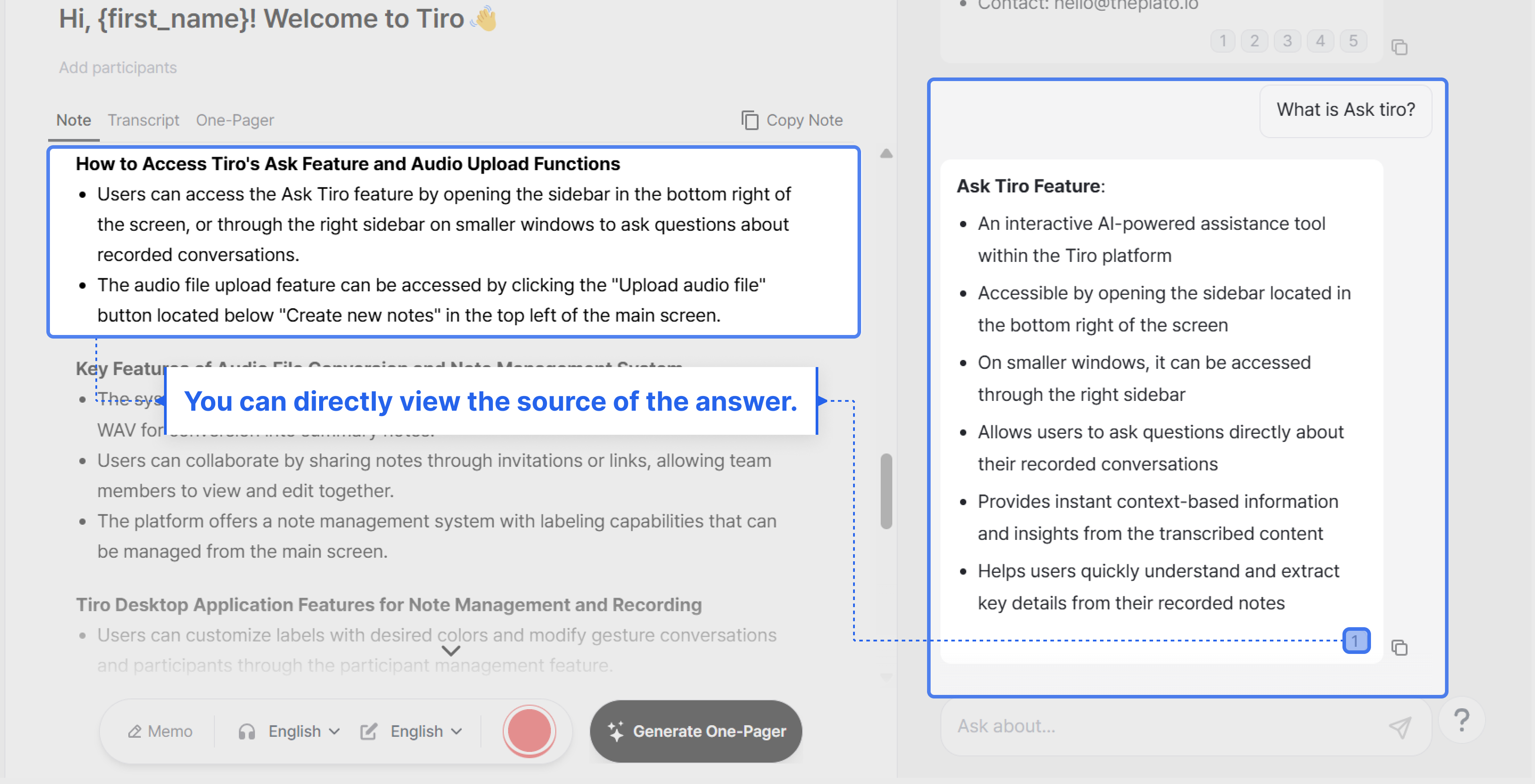Open source reference badge 1 under the answer
Viewport: 1535px width, 784px height.
click(1356, 641)
